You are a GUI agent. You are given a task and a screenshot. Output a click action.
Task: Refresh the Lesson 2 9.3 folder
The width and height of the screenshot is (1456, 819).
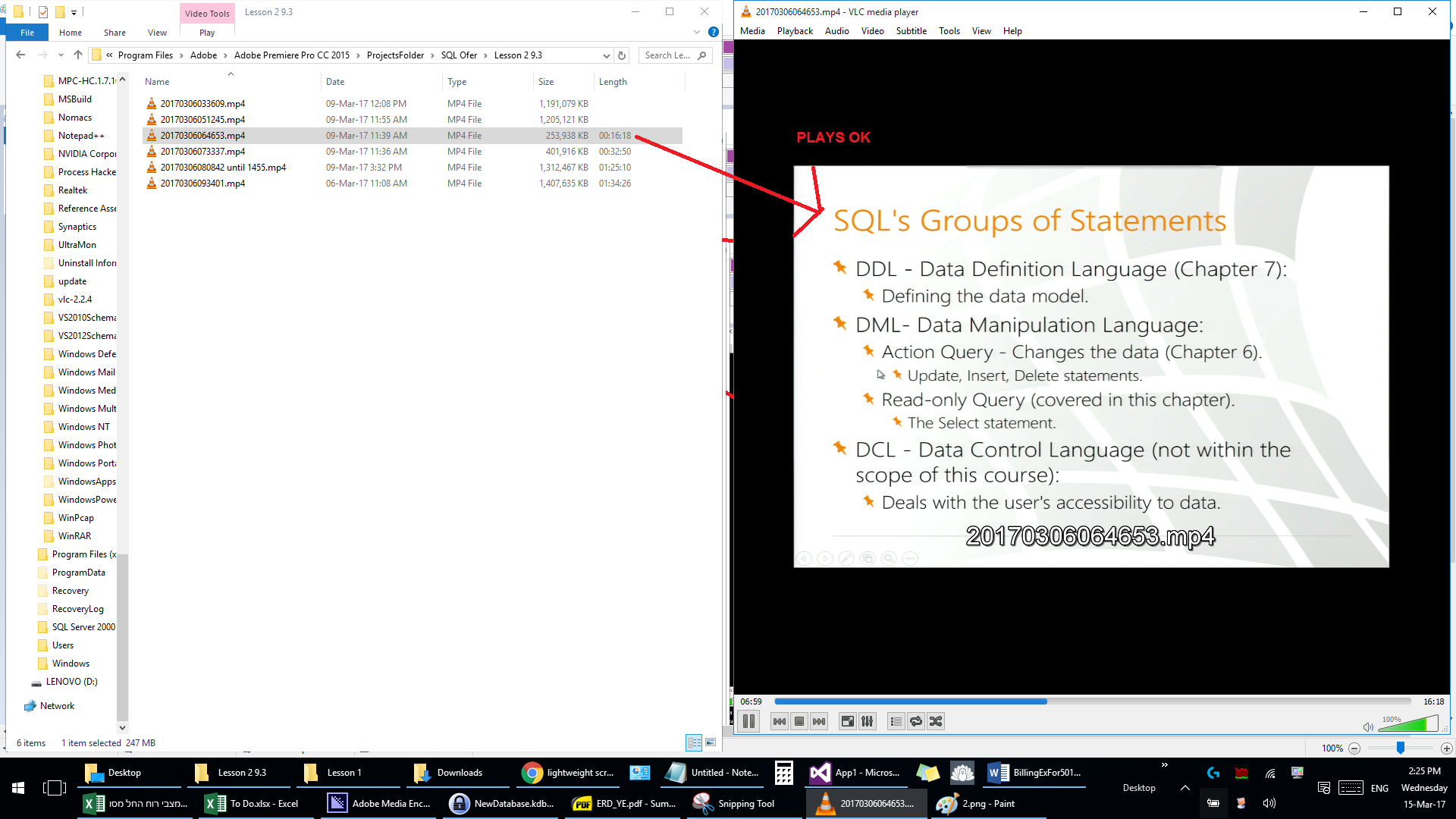(x=622, y=55)
